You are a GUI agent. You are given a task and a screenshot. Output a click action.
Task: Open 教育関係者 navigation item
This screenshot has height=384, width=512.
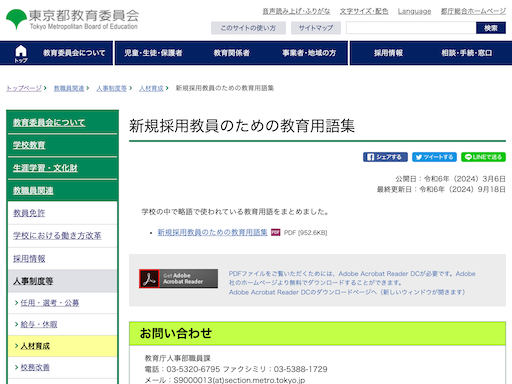[232, 53]
